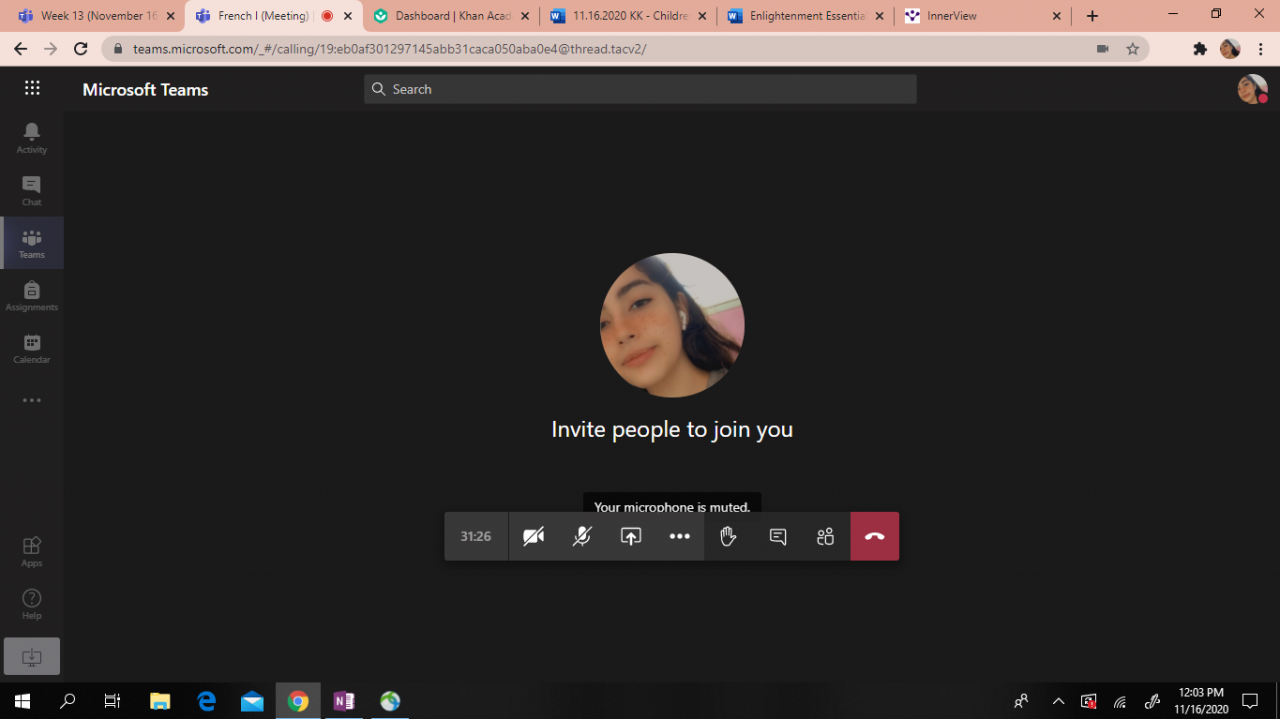This screenshot has width=1280, height=719.
Task: Open File Explorer from taskbar
Action: tap(160, 701)
